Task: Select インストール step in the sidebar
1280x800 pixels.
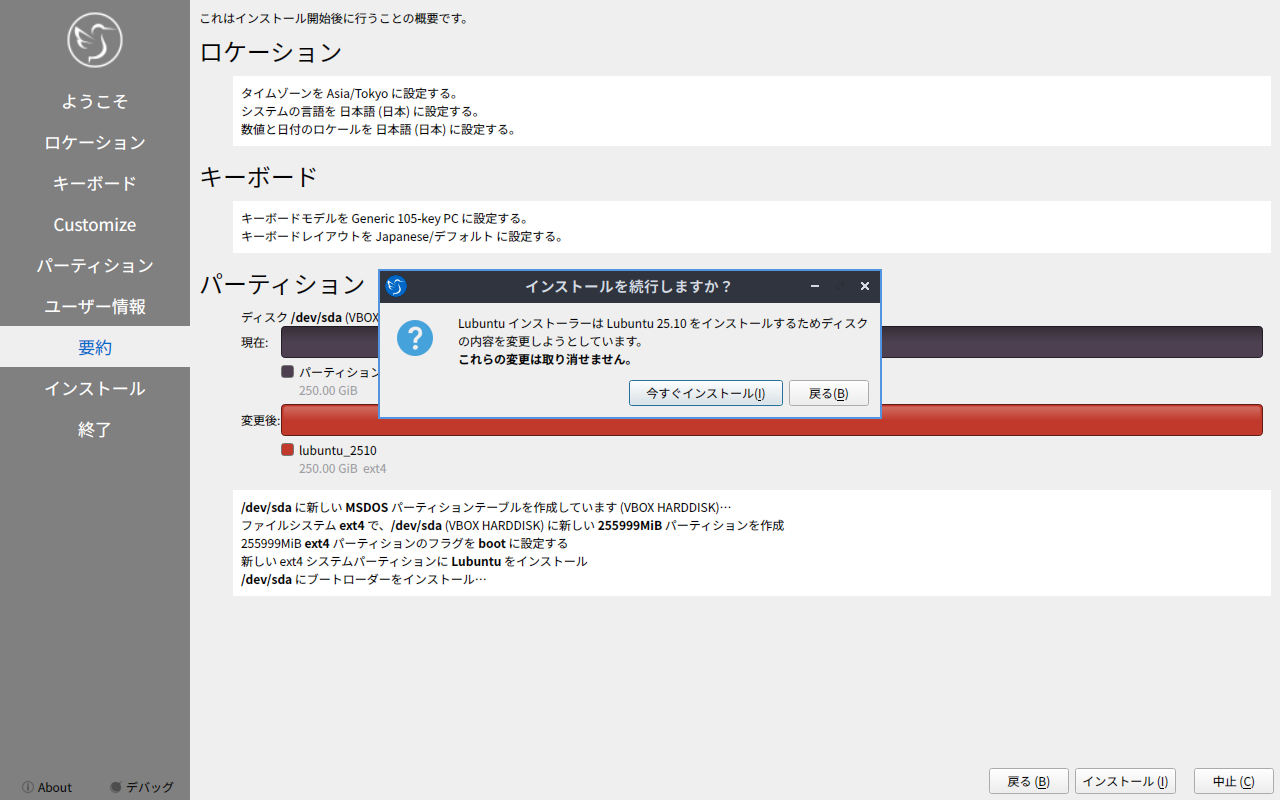Action: (x=95, y=388)
